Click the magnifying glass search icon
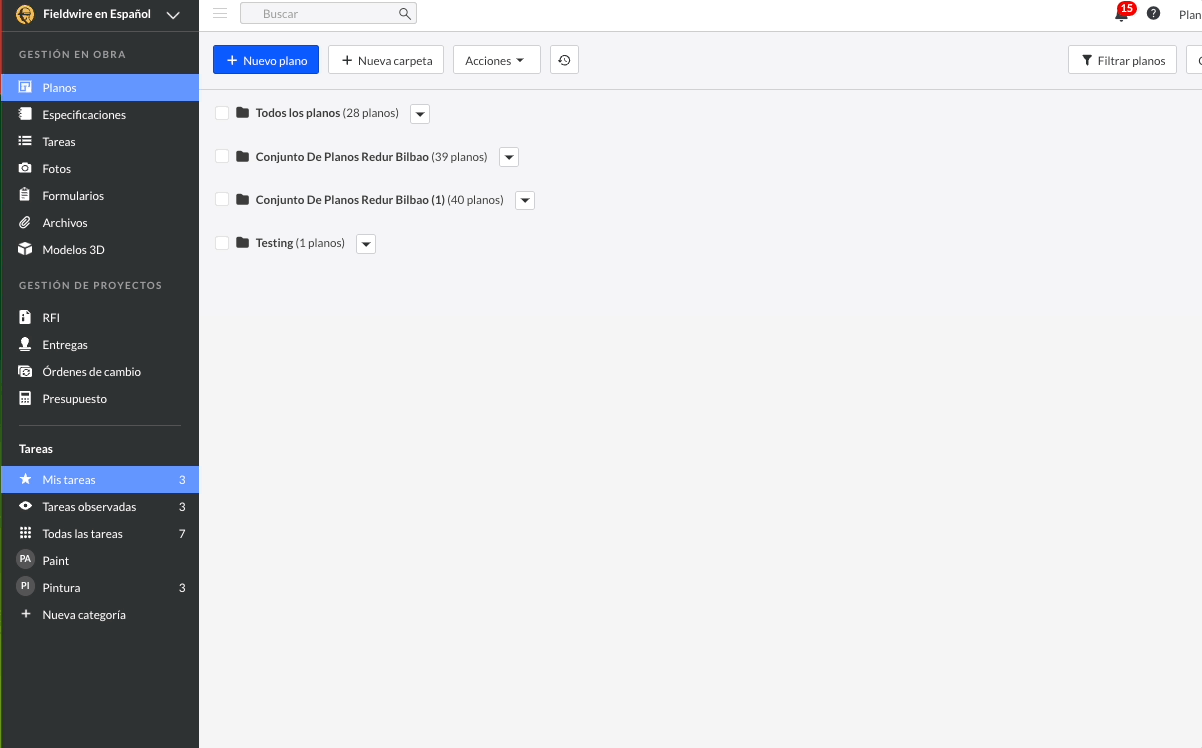The height and width of the screenshot is (748, 1202). (x=404, y=14)
